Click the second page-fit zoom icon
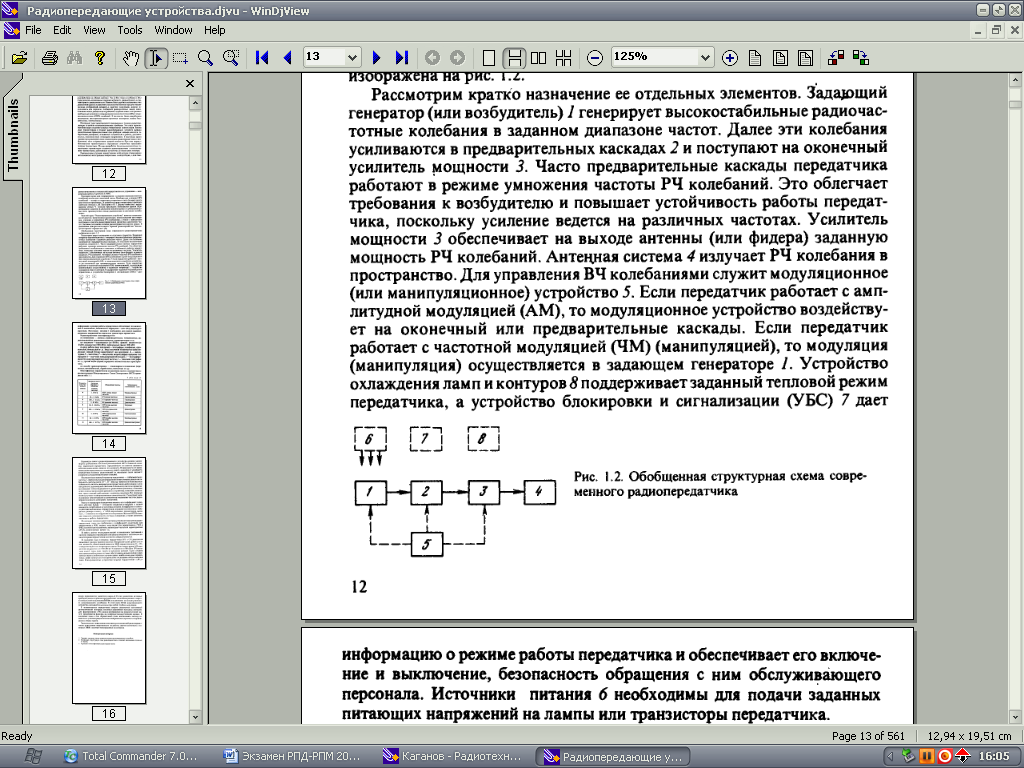The height and width of the screenshot is (768, 1024). (780, 58)
